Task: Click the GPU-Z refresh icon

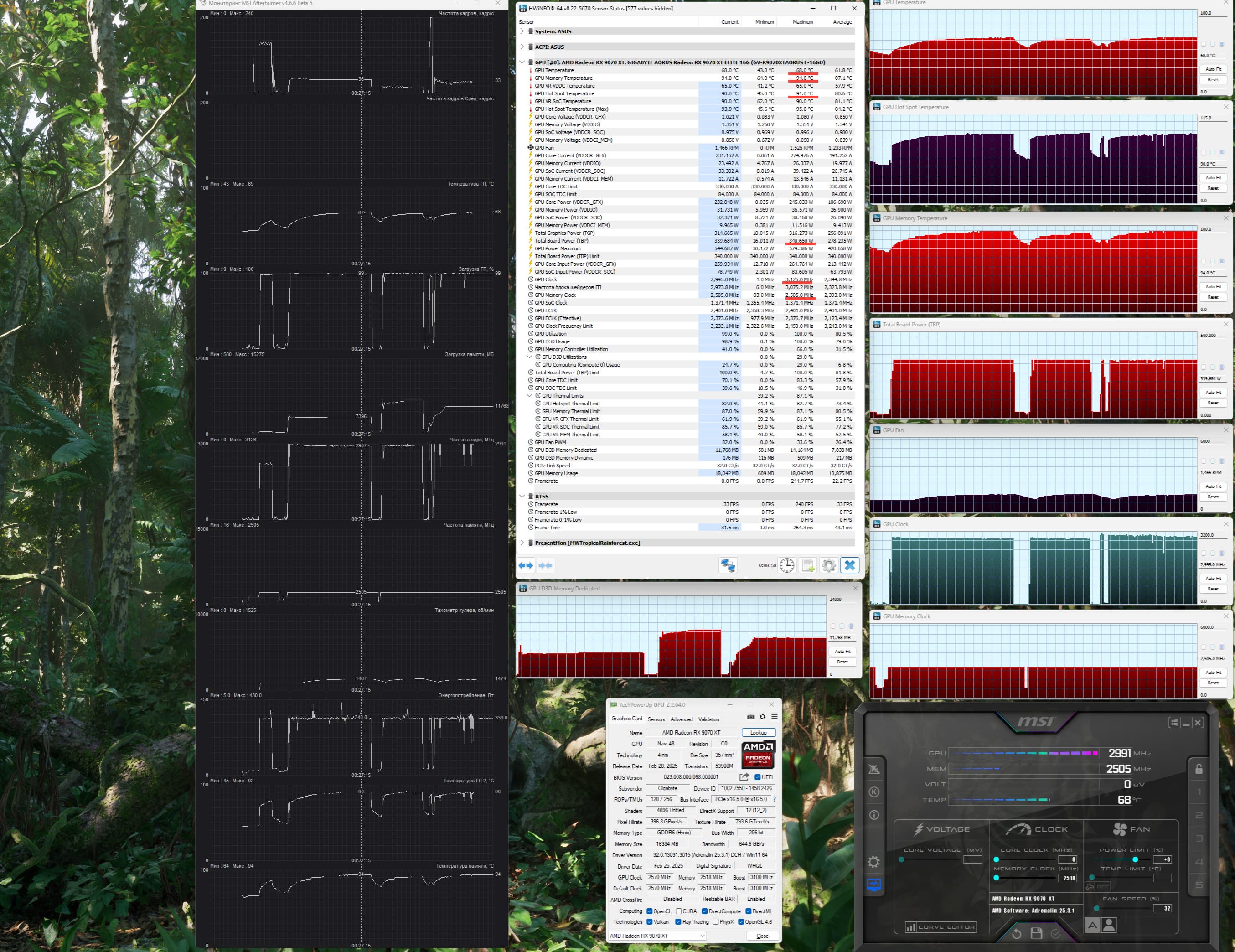Action: pyautogui.click(x=762, y=717)
